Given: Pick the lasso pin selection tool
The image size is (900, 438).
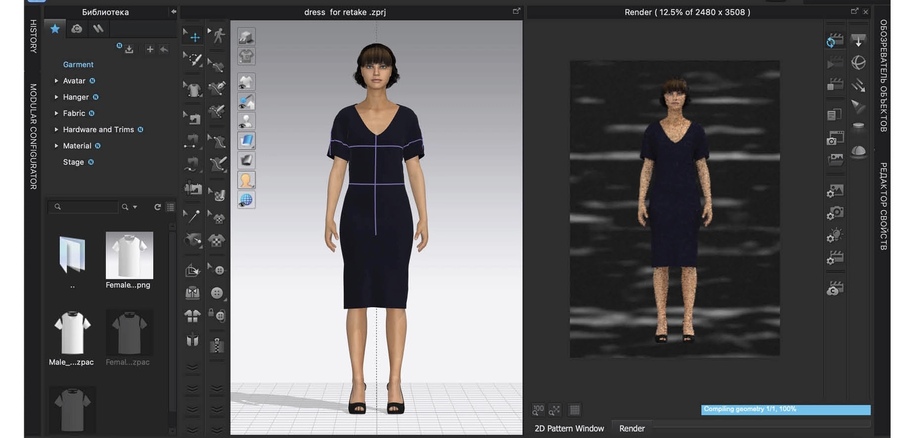Looking at the screenshot, I should [193, 60].
